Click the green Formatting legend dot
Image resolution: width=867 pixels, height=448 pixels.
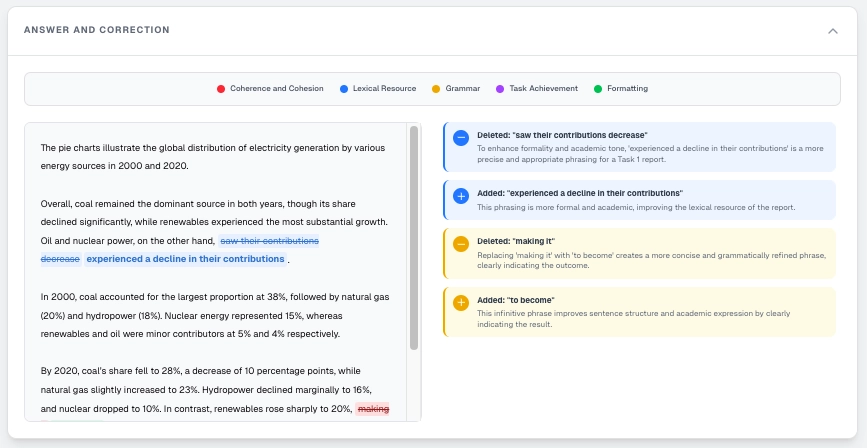(x=598, y=89)
